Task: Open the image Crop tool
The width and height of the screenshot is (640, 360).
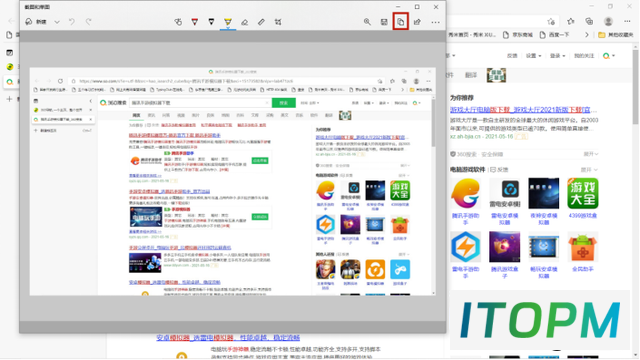Action: (x=278, y=22)
